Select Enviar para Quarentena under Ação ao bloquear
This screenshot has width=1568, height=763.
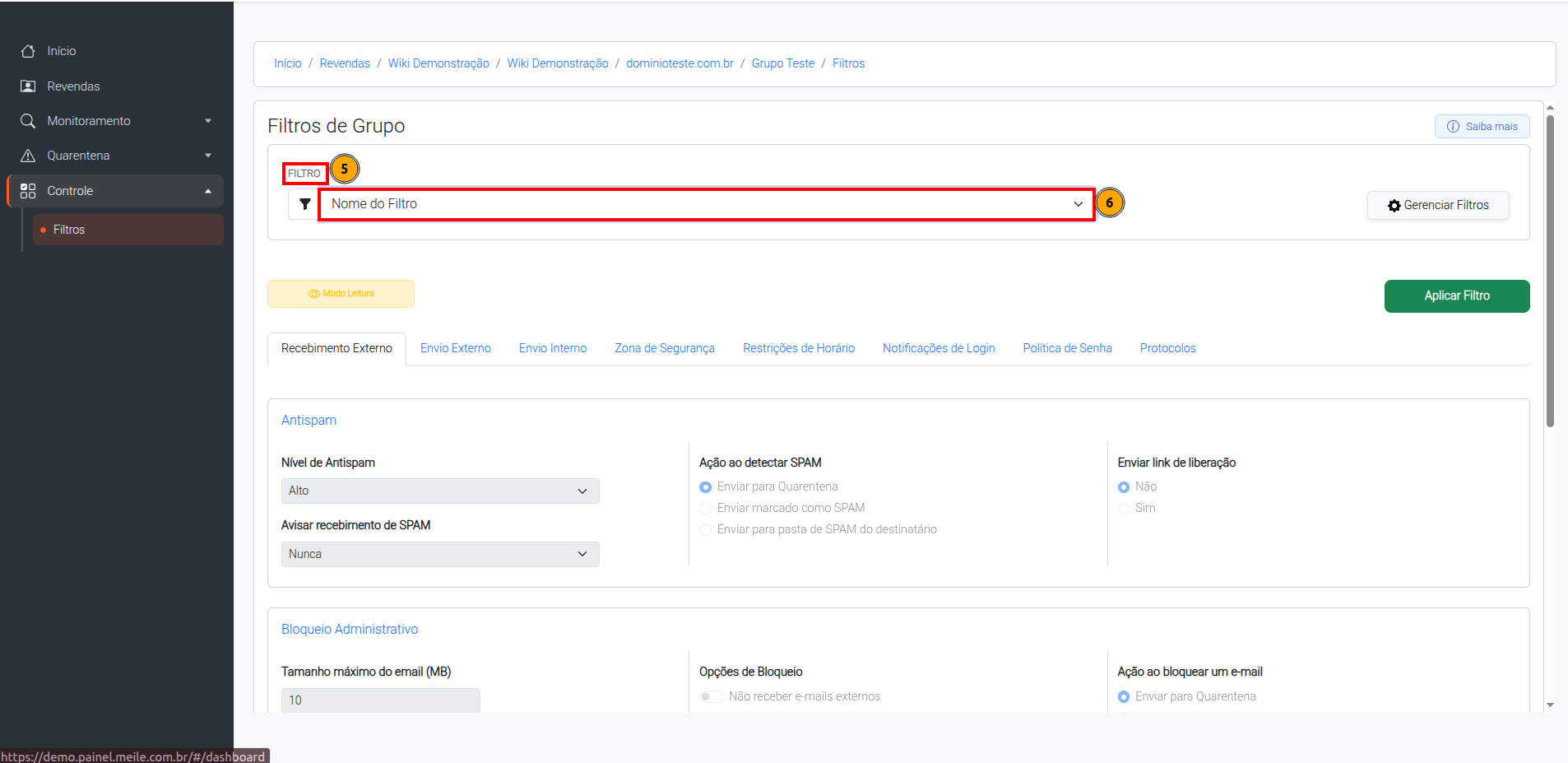coord(1124,697)
